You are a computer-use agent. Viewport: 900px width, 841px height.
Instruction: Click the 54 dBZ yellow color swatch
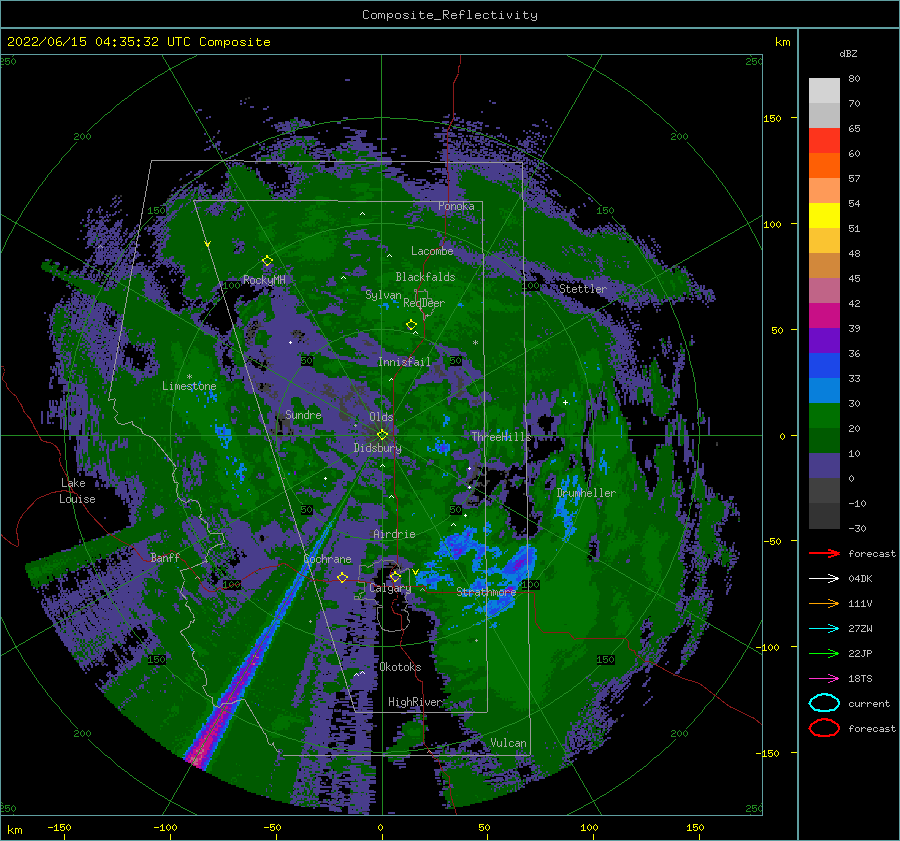824,216
